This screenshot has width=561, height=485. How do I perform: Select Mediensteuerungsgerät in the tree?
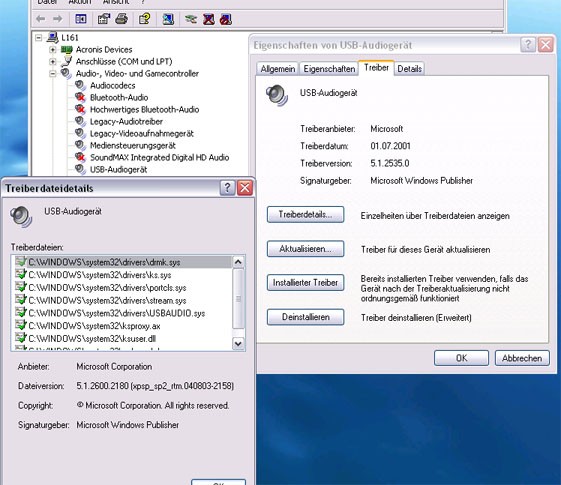133,146
